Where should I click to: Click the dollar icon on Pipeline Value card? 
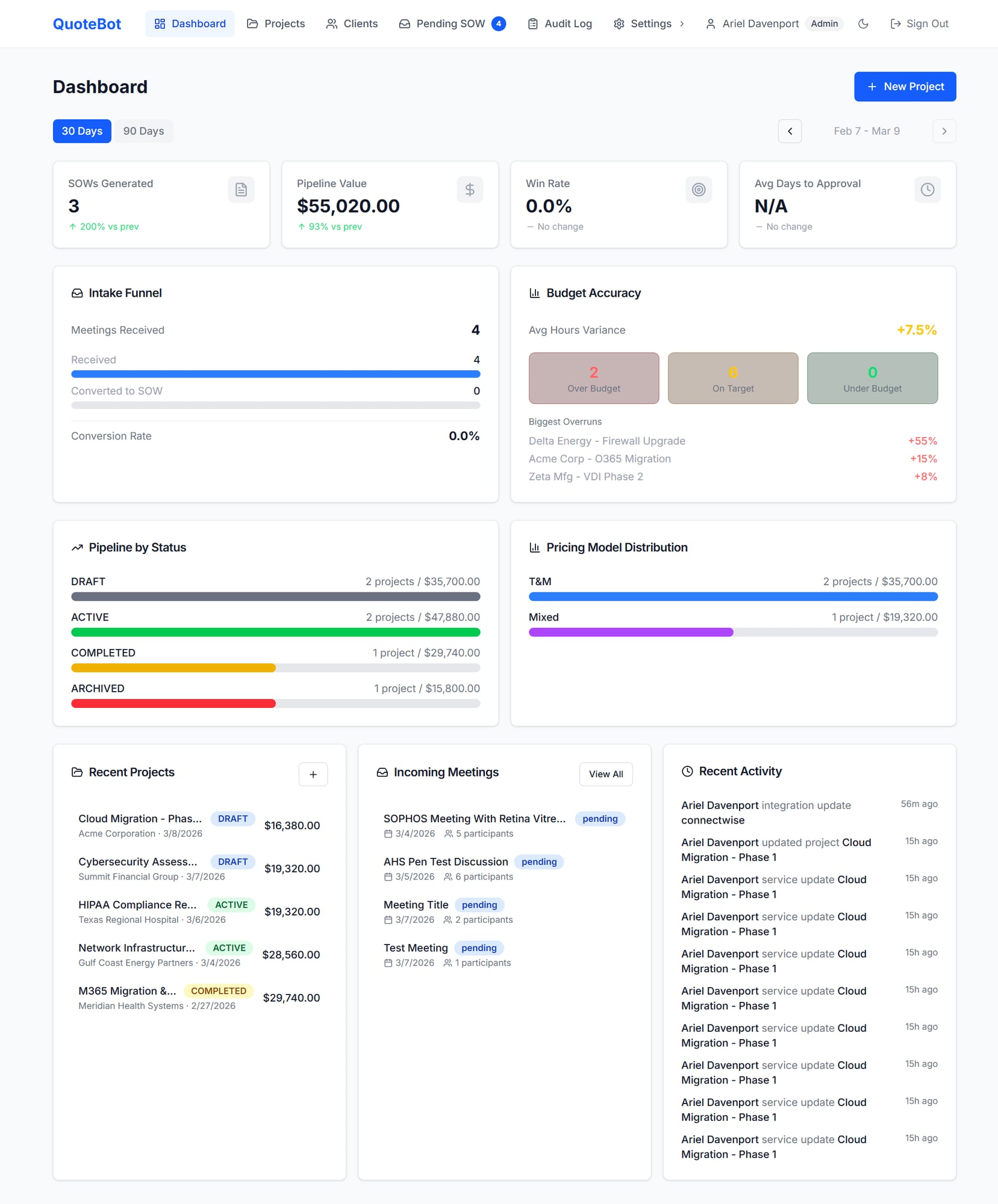point(470,190)
